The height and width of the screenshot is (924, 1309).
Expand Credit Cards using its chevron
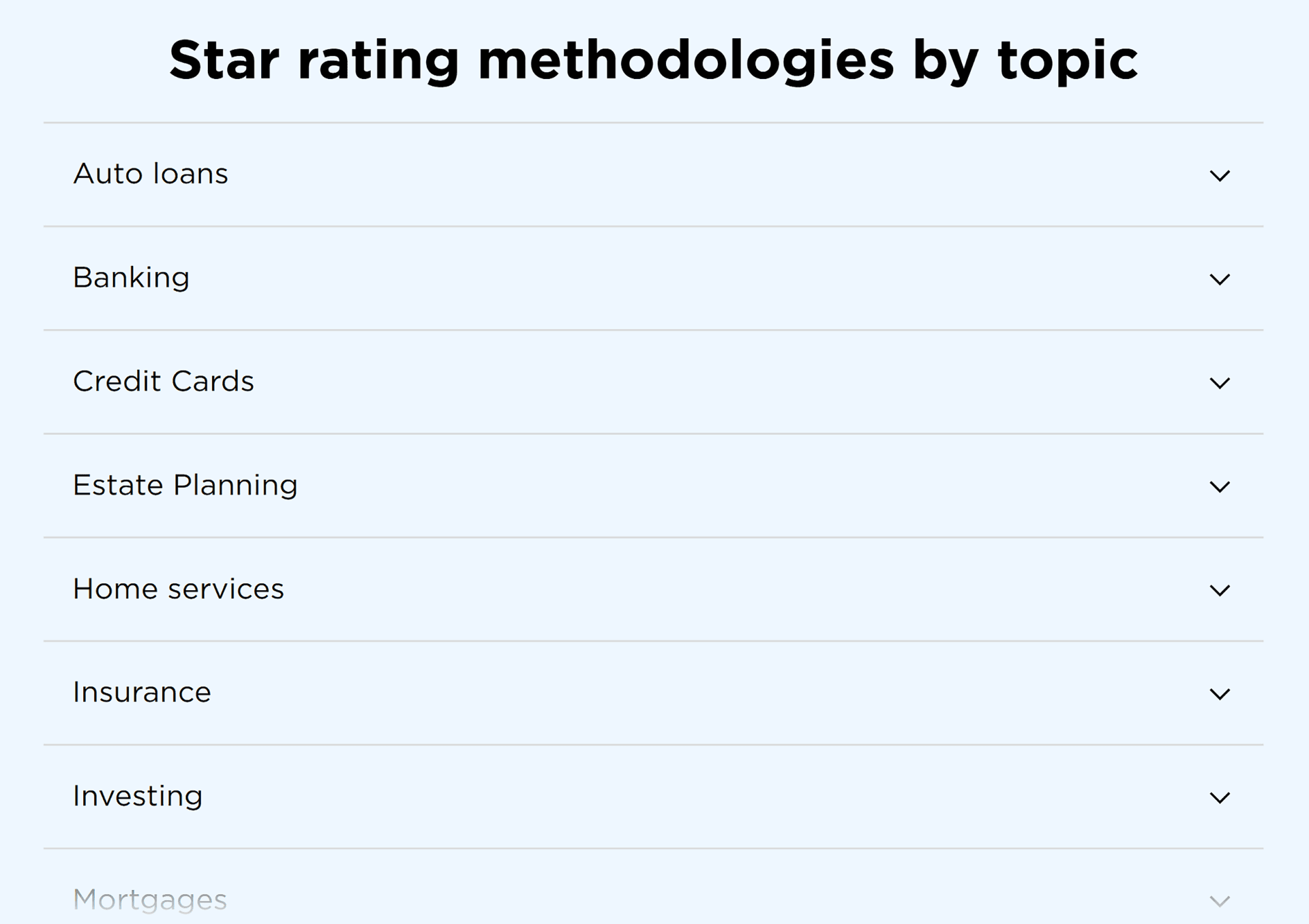(1219, 383)
